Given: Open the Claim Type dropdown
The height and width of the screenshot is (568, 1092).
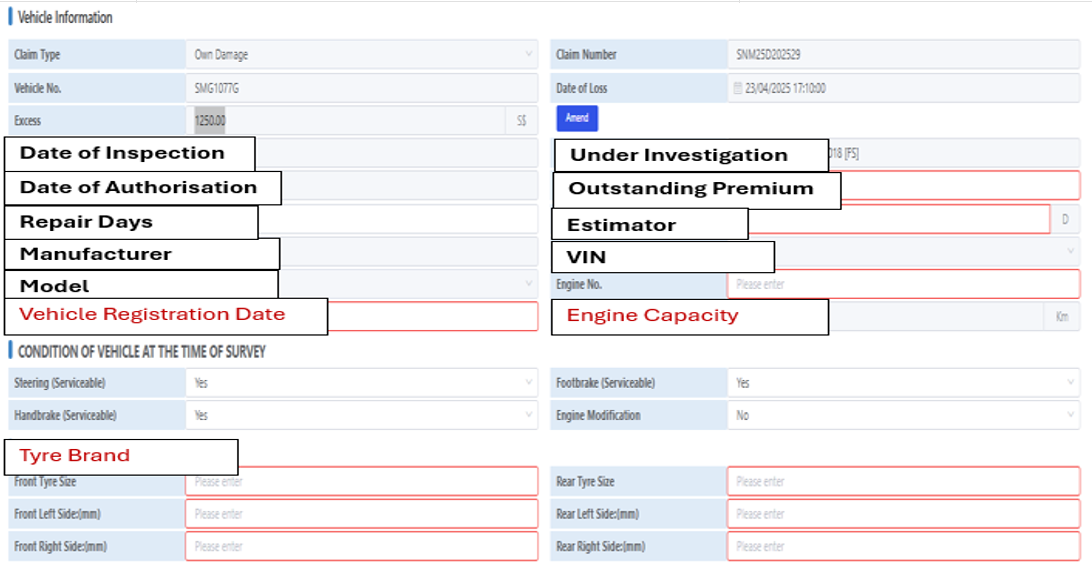Looking at the screenshot, I should [x=361, y=55].
